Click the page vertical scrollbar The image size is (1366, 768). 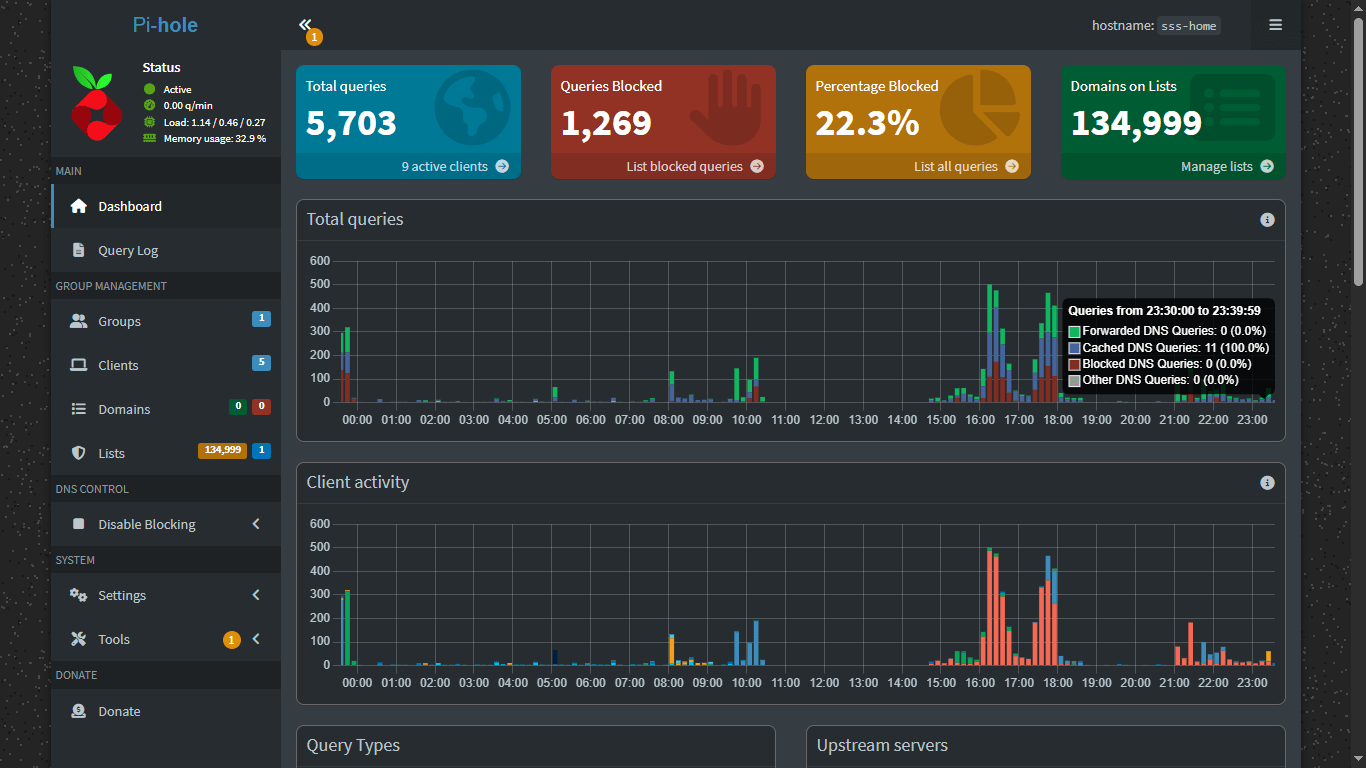pos(1358,150)
